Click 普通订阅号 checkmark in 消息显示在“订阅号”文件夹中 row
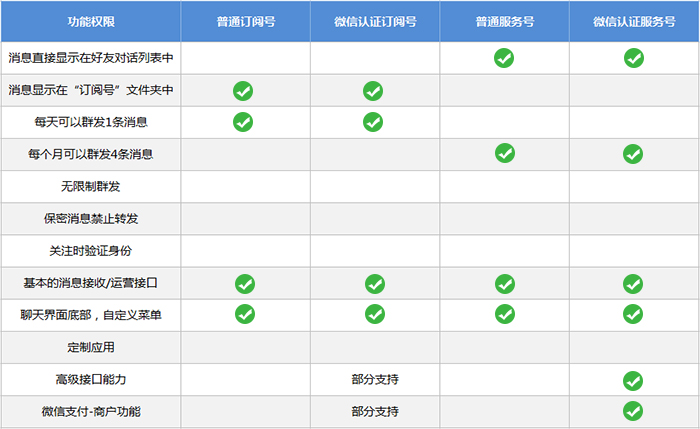 (243, 91)
